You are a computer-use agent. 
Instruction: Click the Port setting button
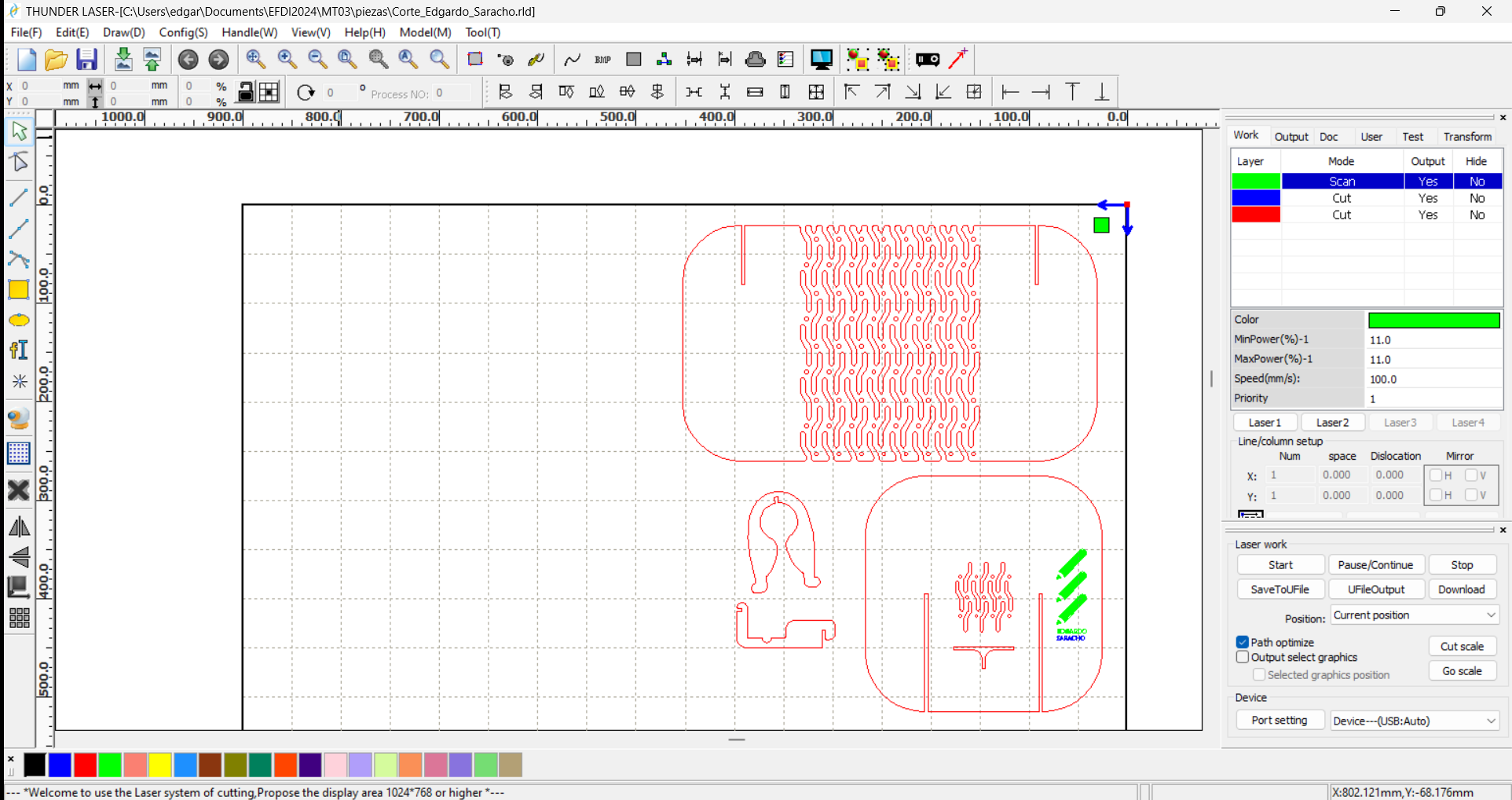pyautogui.click(x=1280, y=721)
